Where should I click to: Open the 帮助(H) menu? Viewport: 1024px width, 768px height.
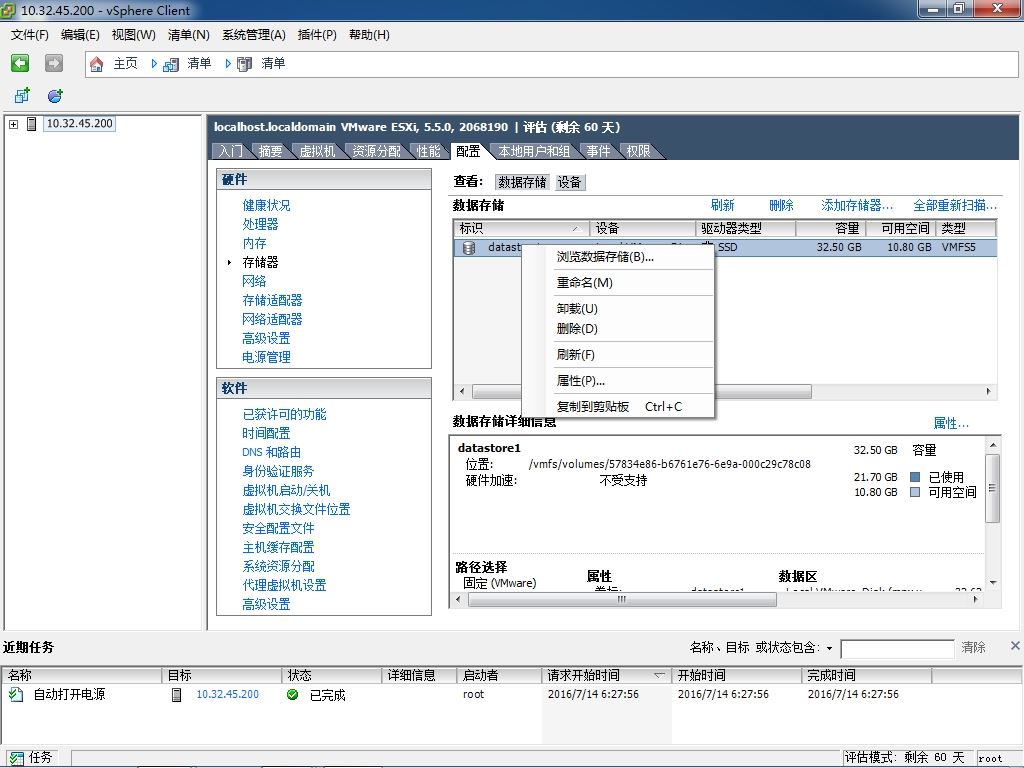[x=370, y=35]
